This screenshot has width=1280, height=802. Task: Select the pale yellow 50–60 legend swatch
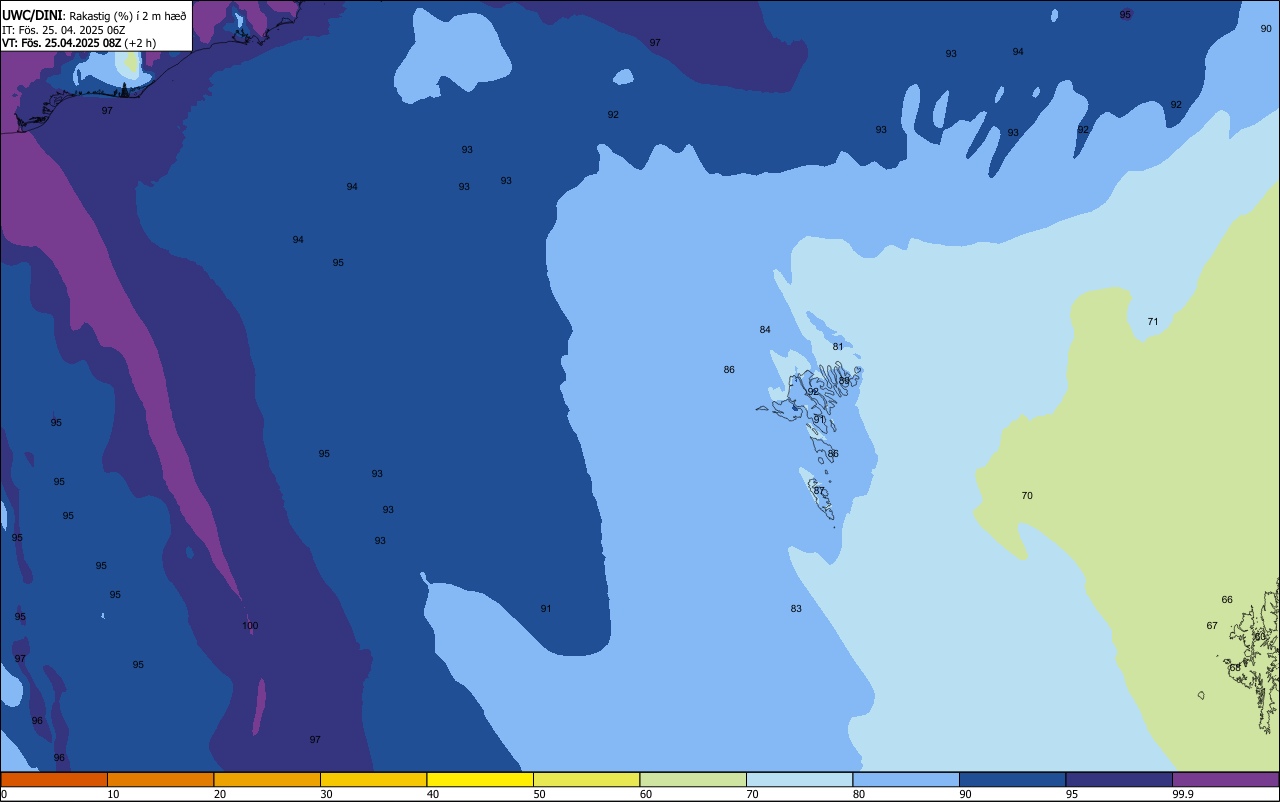(x=586, y=779)
